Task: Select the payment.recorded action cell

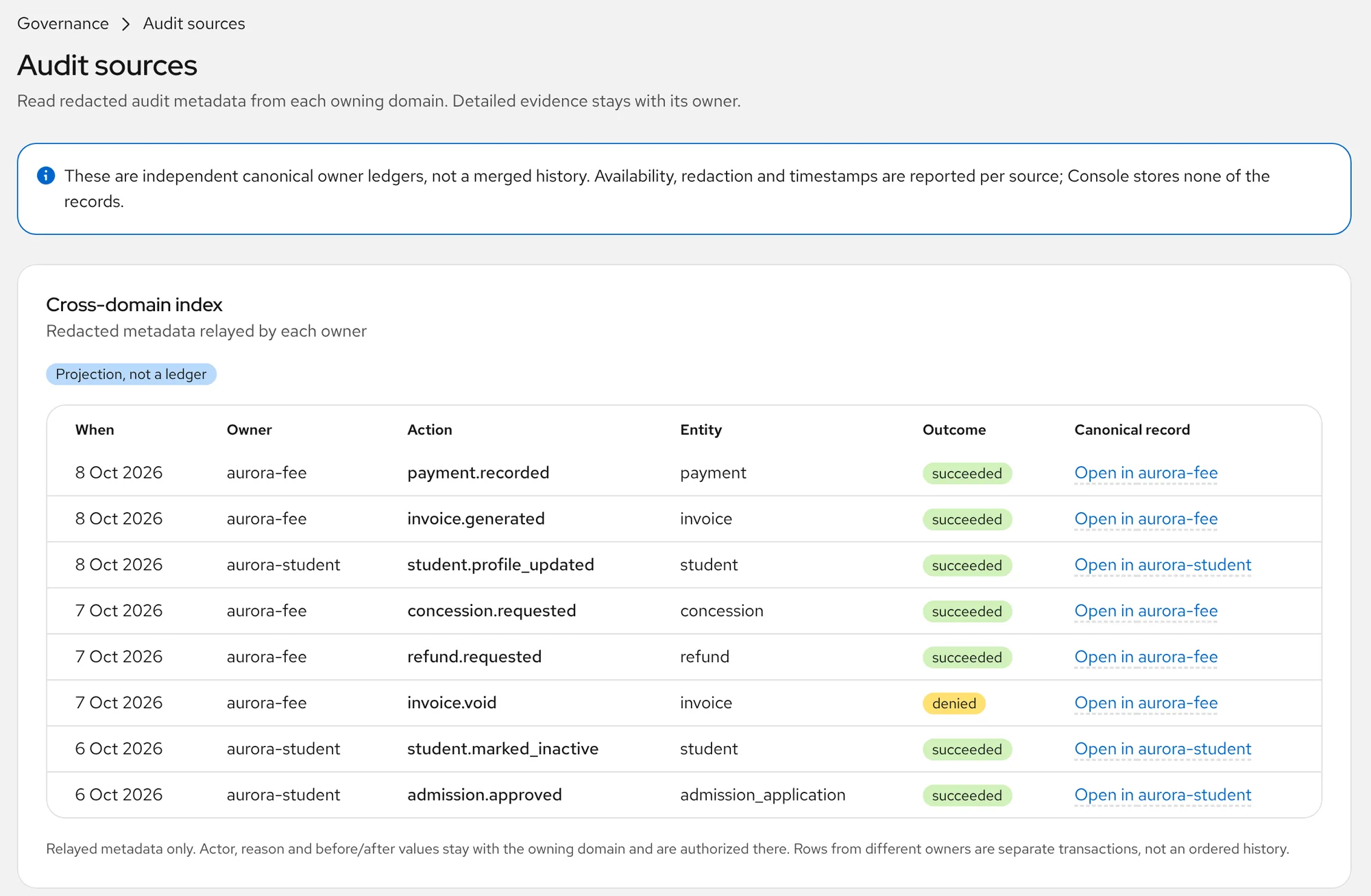Action: [x=478, y=473]
